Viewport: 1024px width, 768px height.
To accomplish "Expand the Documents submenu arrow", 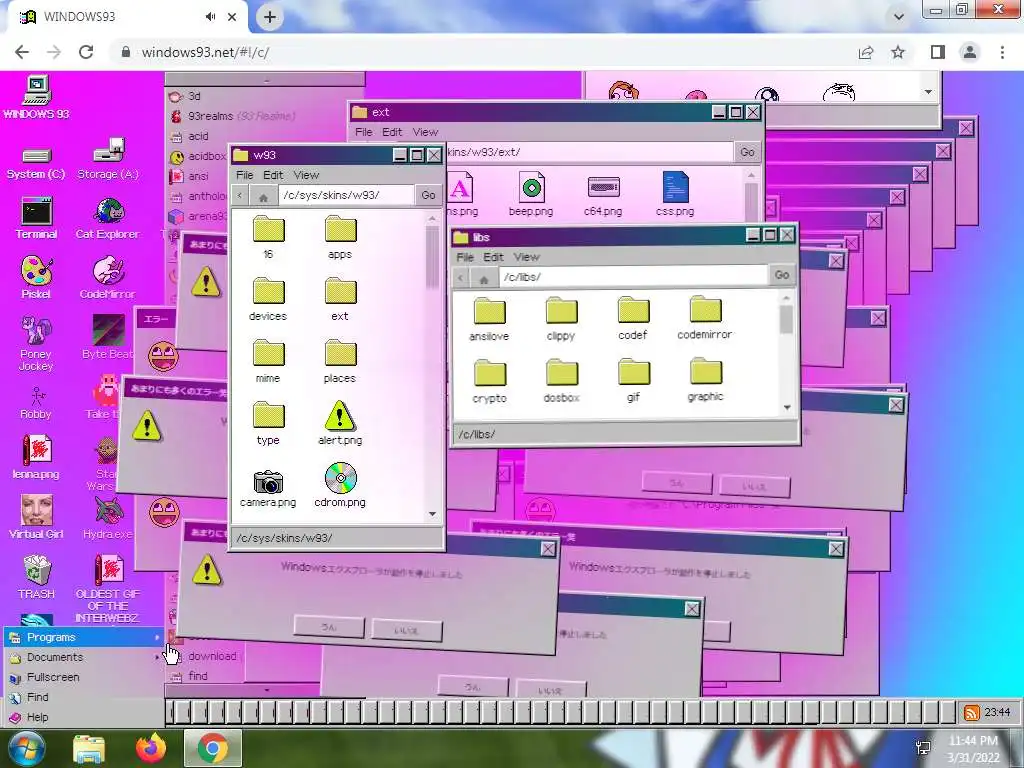I will 157,658.
